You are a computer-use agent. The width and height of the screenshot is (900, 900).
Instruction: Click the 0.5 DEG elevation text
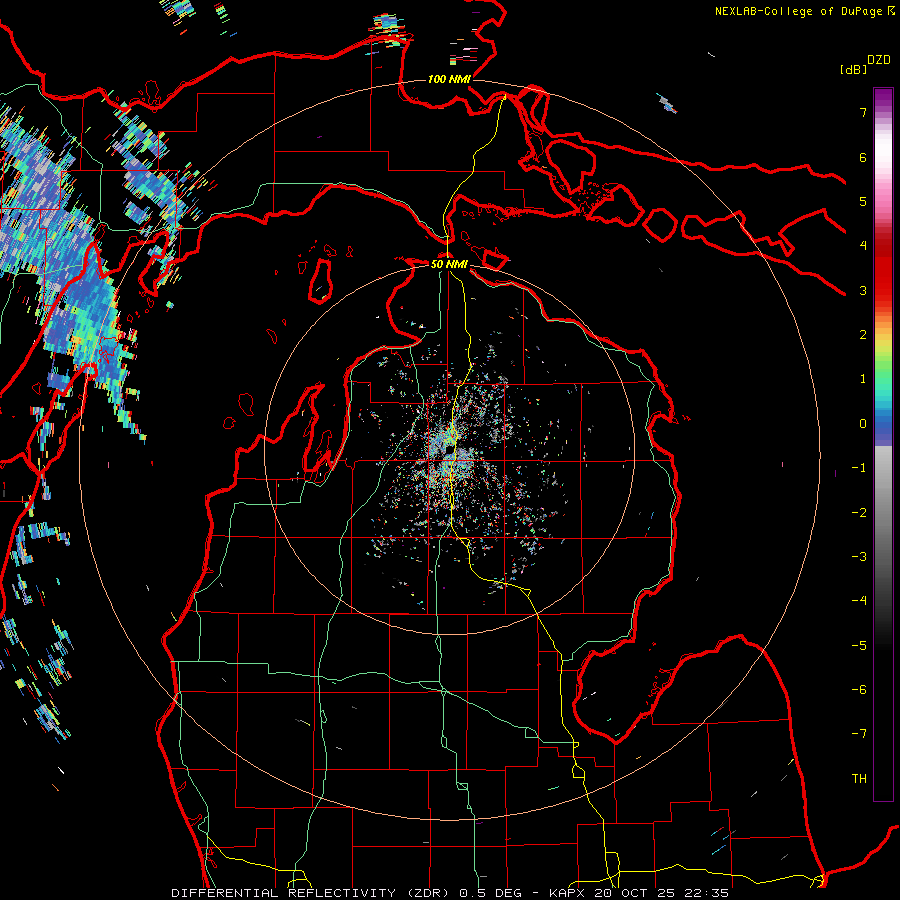pos(491,893)
